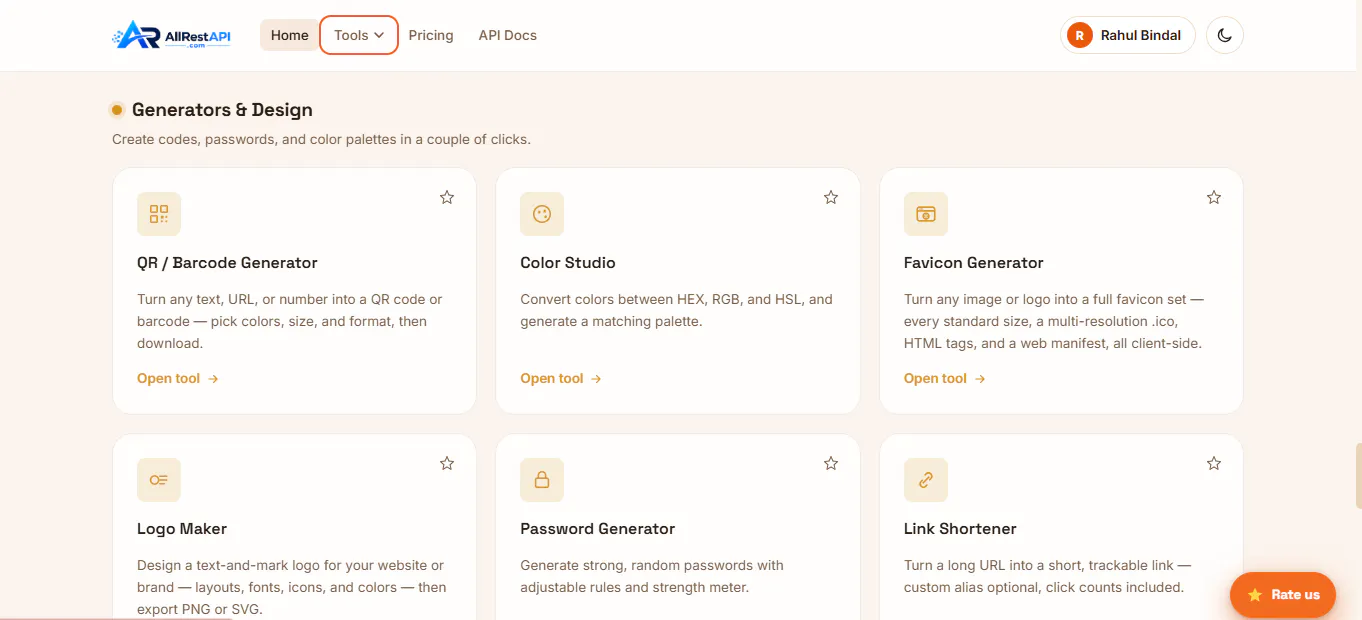This screenshot has width=1362, height=620.
Task: Open the QR / Barcode Generator icon
Action: click(x=159, y=214)
